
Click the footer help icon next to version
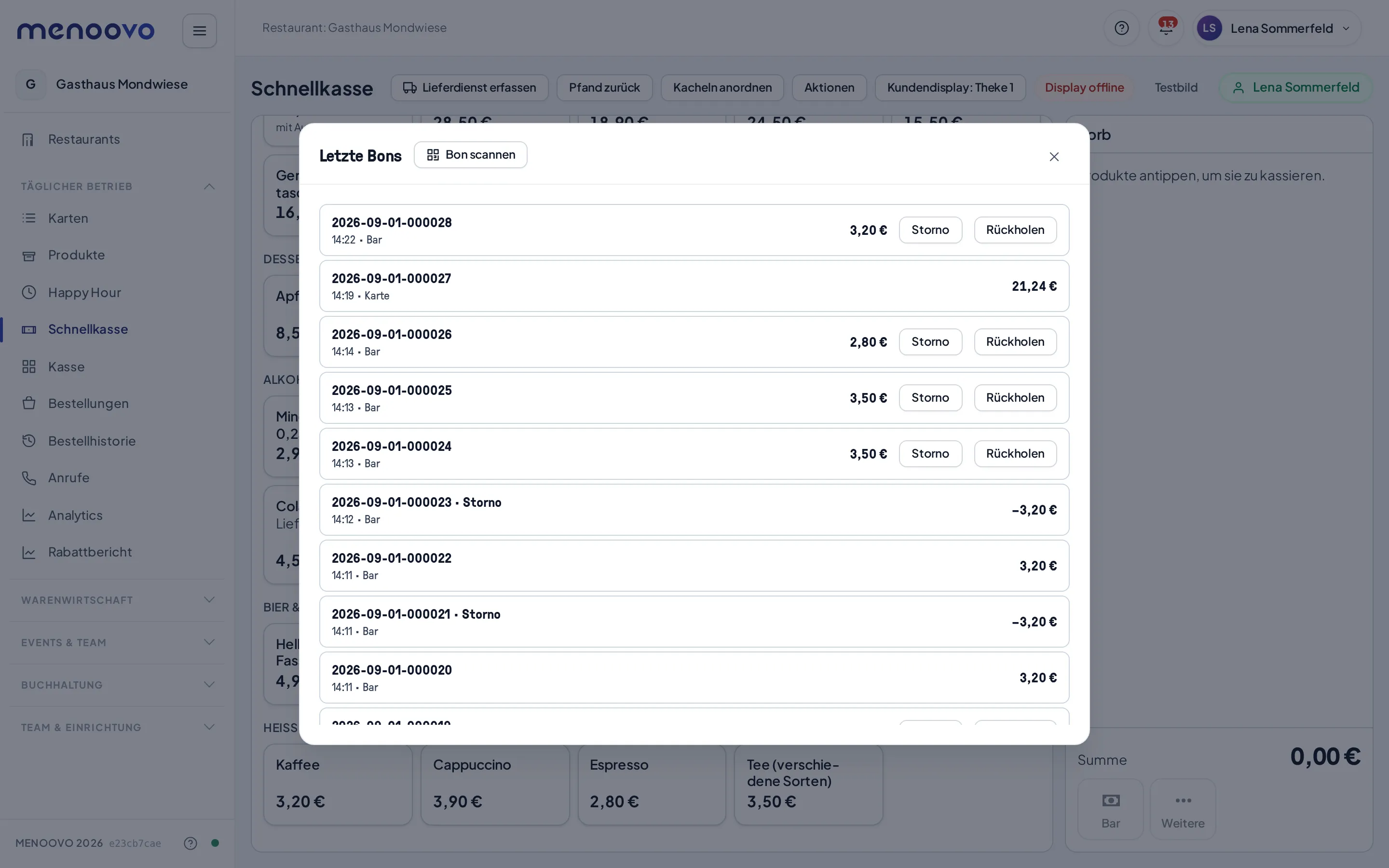(x=191, y=843)
